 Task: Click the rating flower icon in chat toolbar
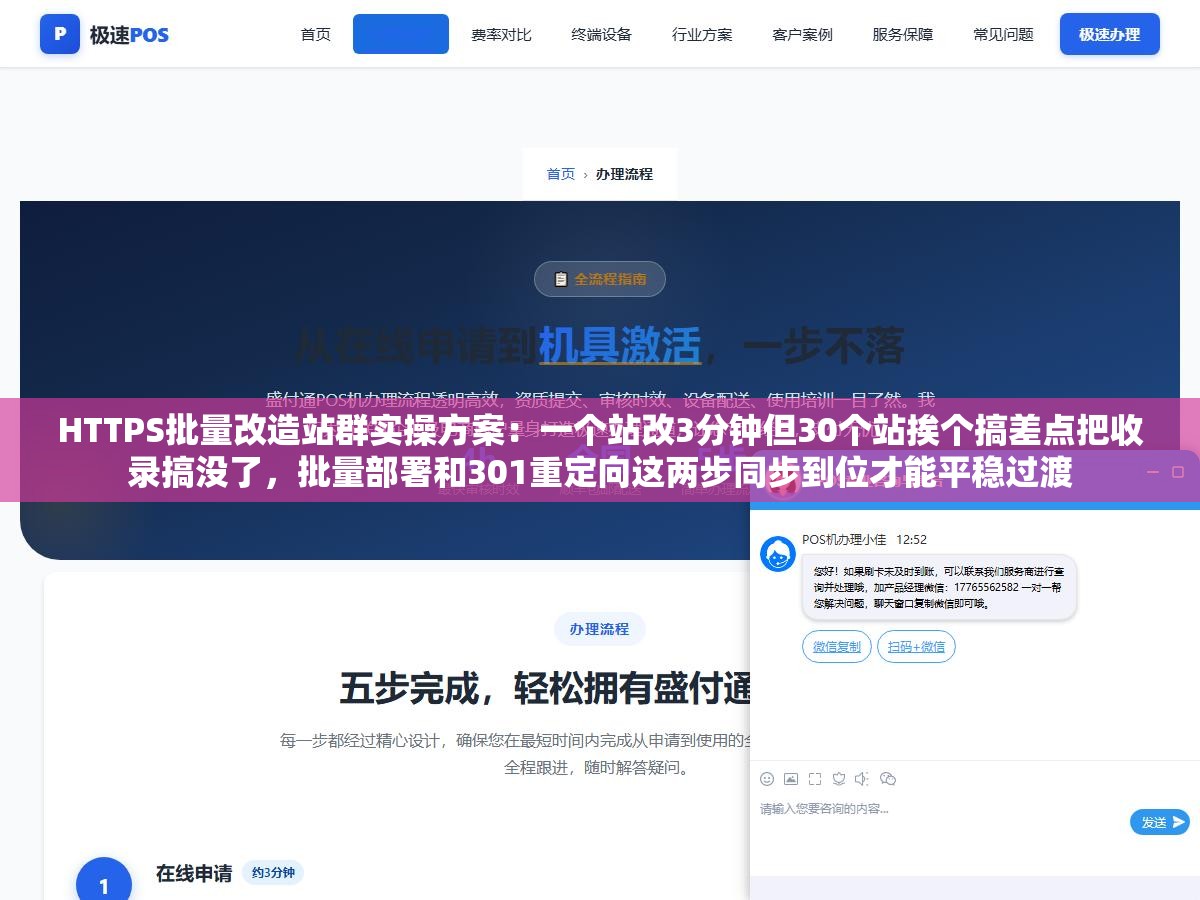click(x=839, y=779)
